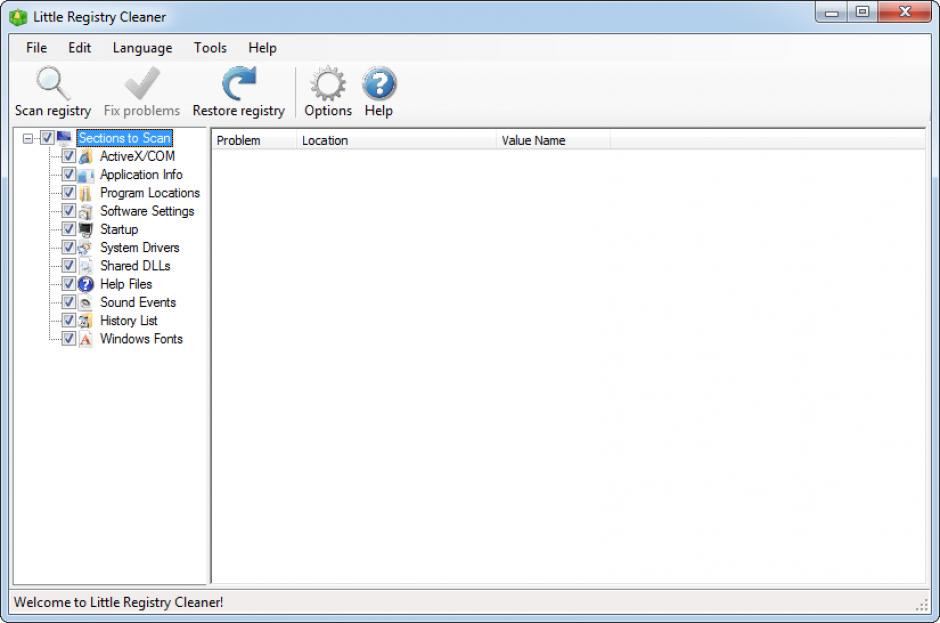Image resolution: width=940 pixels, height=623 pixels.
Task: Open the Language menu
Action: [x=142, y=48]
